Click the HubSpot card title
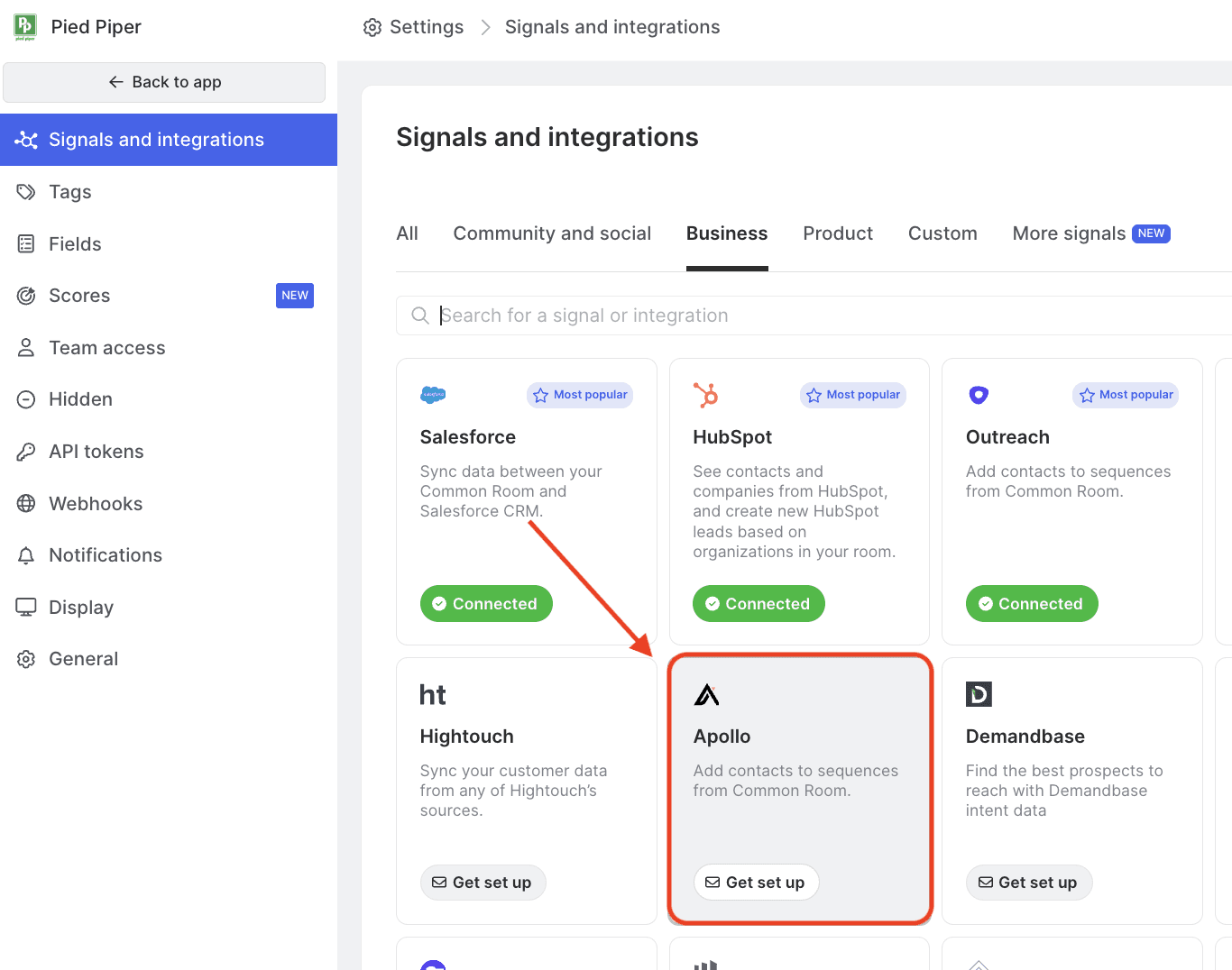This screenshot has width=1232, height=970. [732, 437]
